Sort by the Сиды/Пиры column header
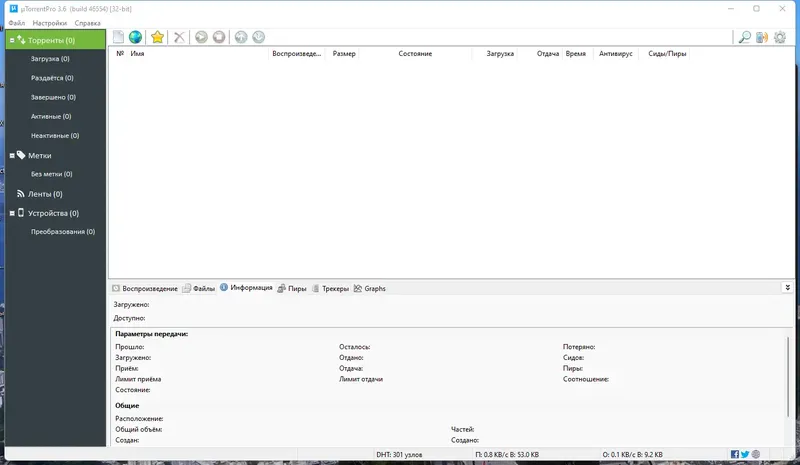This screenshot has width=800, height=465. (667, 53)
